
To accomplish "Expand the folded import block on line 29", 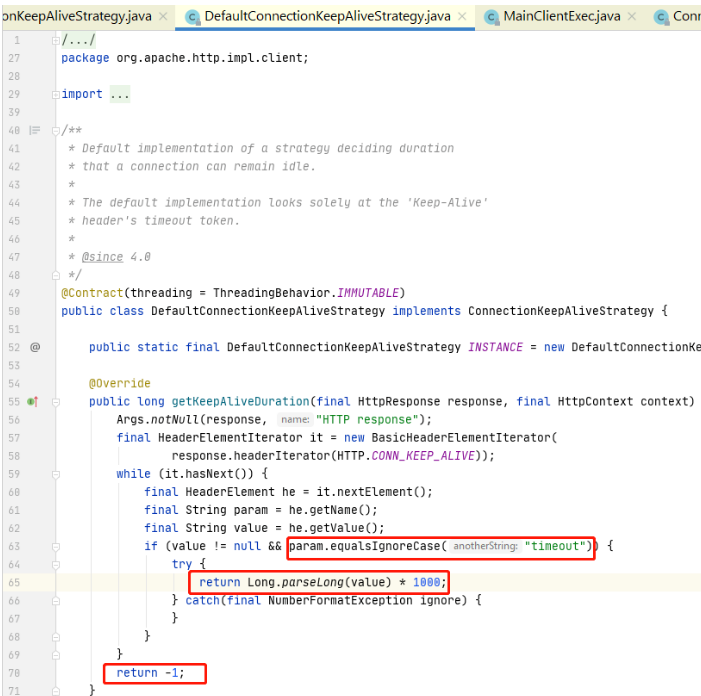I will click(x=55, y=95).
